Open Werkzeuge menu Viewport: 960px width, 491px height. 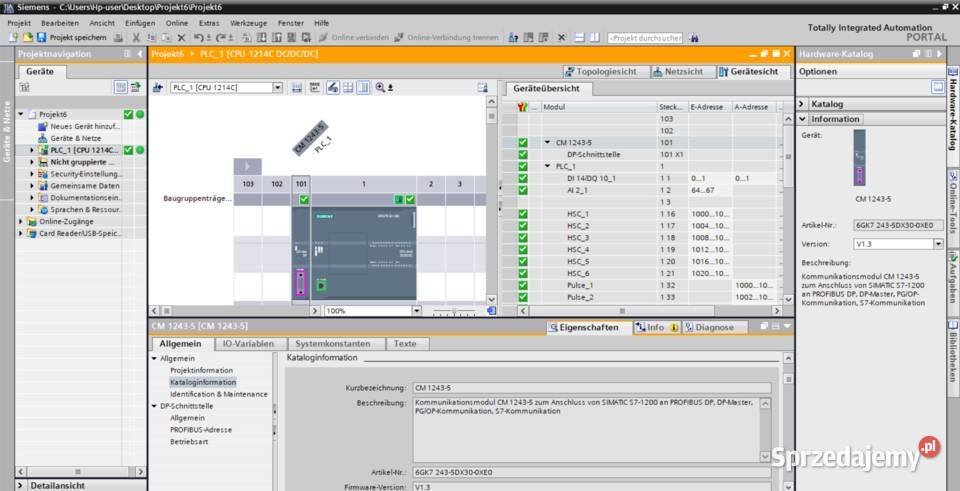[x=249, y=23]
